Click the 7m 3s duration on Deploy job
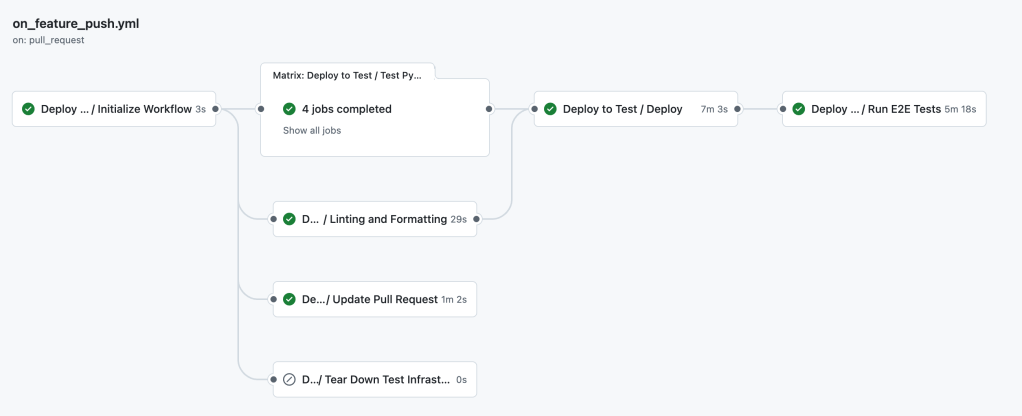This screenshot has width=1022, height=416. coord(714,109)
